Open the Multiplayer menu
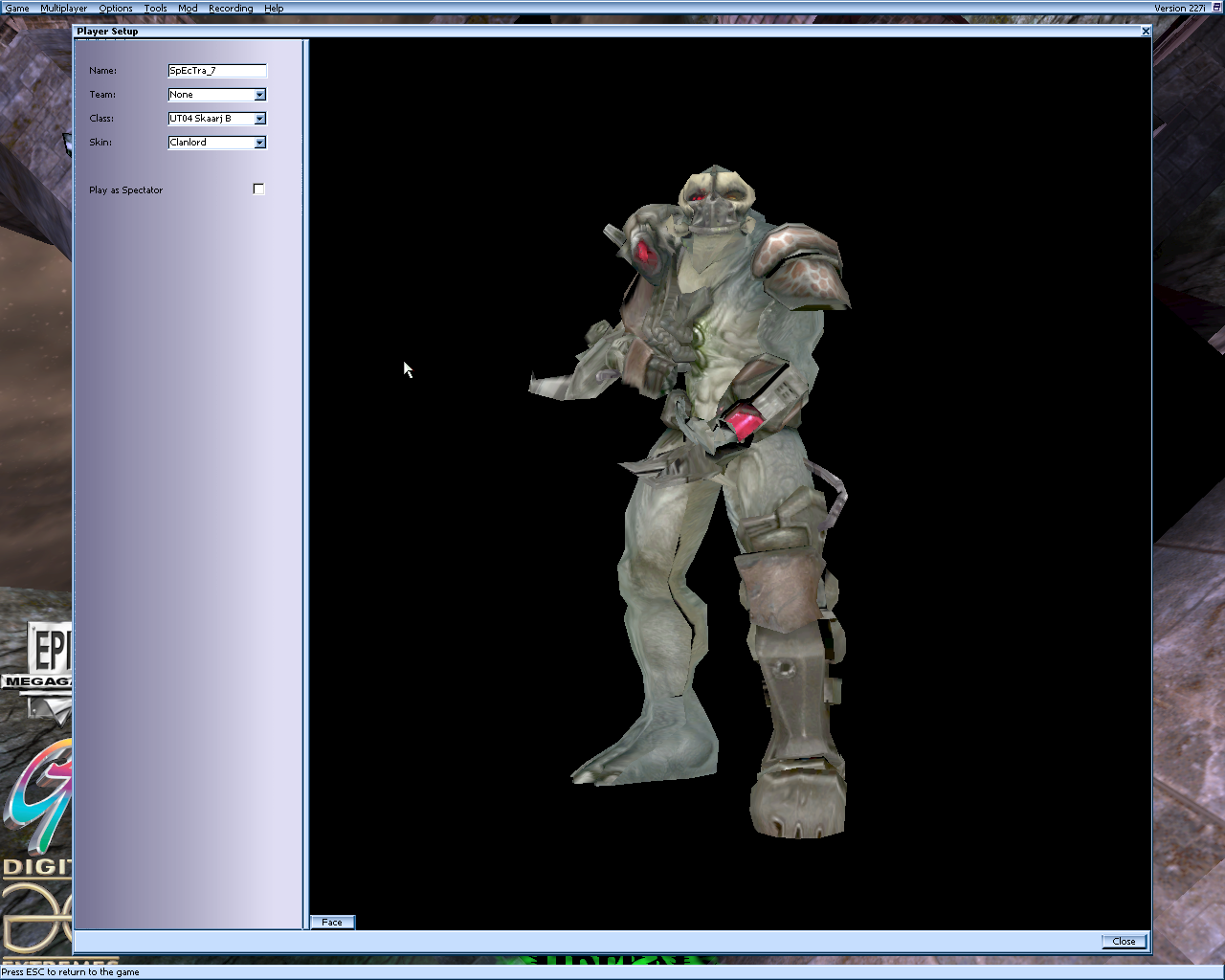Screen dimensions: 1225x980 (x=63, y=8)
